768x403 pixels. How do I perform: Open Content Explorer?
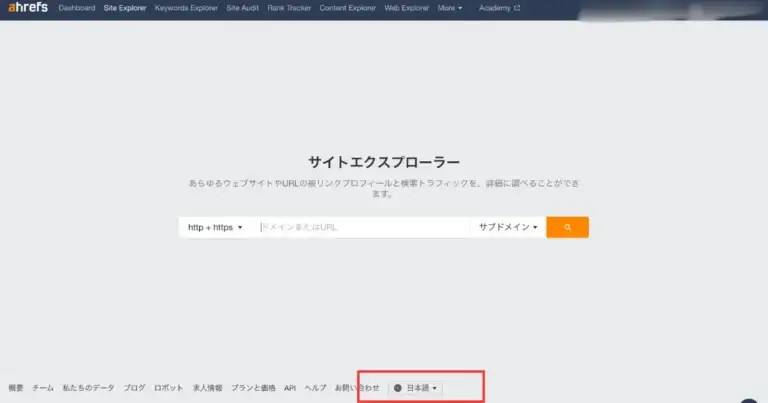[x=347, y=8]
